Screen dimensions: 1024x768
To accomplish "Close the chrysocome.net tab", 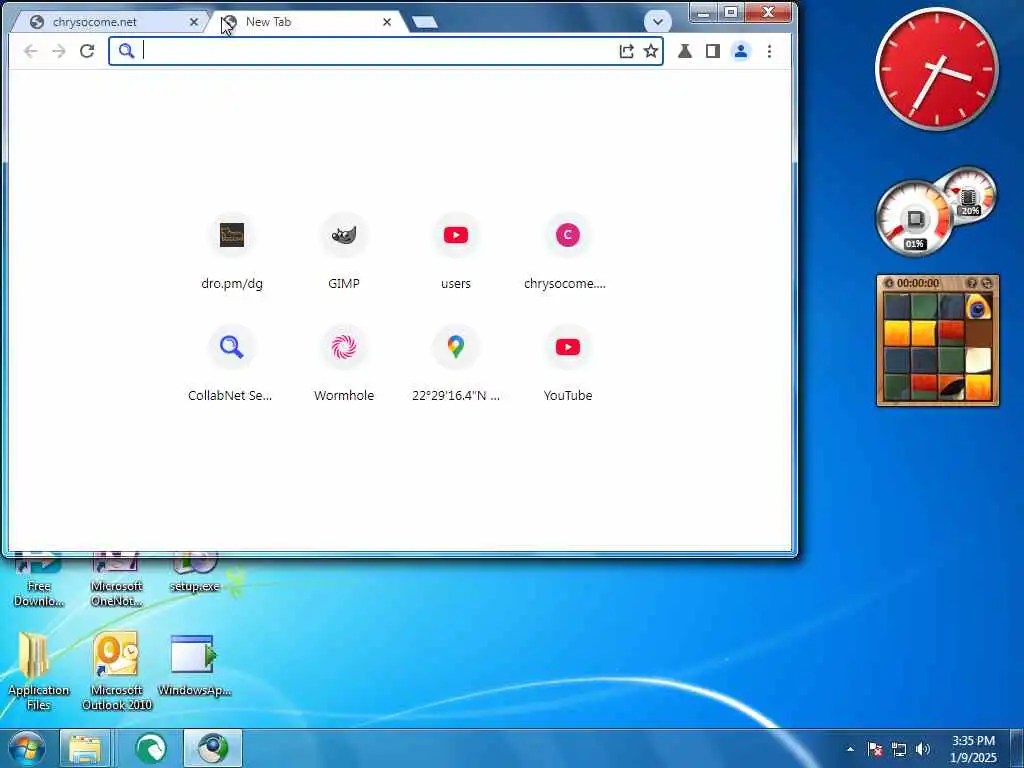I will [x=194, y=22].
